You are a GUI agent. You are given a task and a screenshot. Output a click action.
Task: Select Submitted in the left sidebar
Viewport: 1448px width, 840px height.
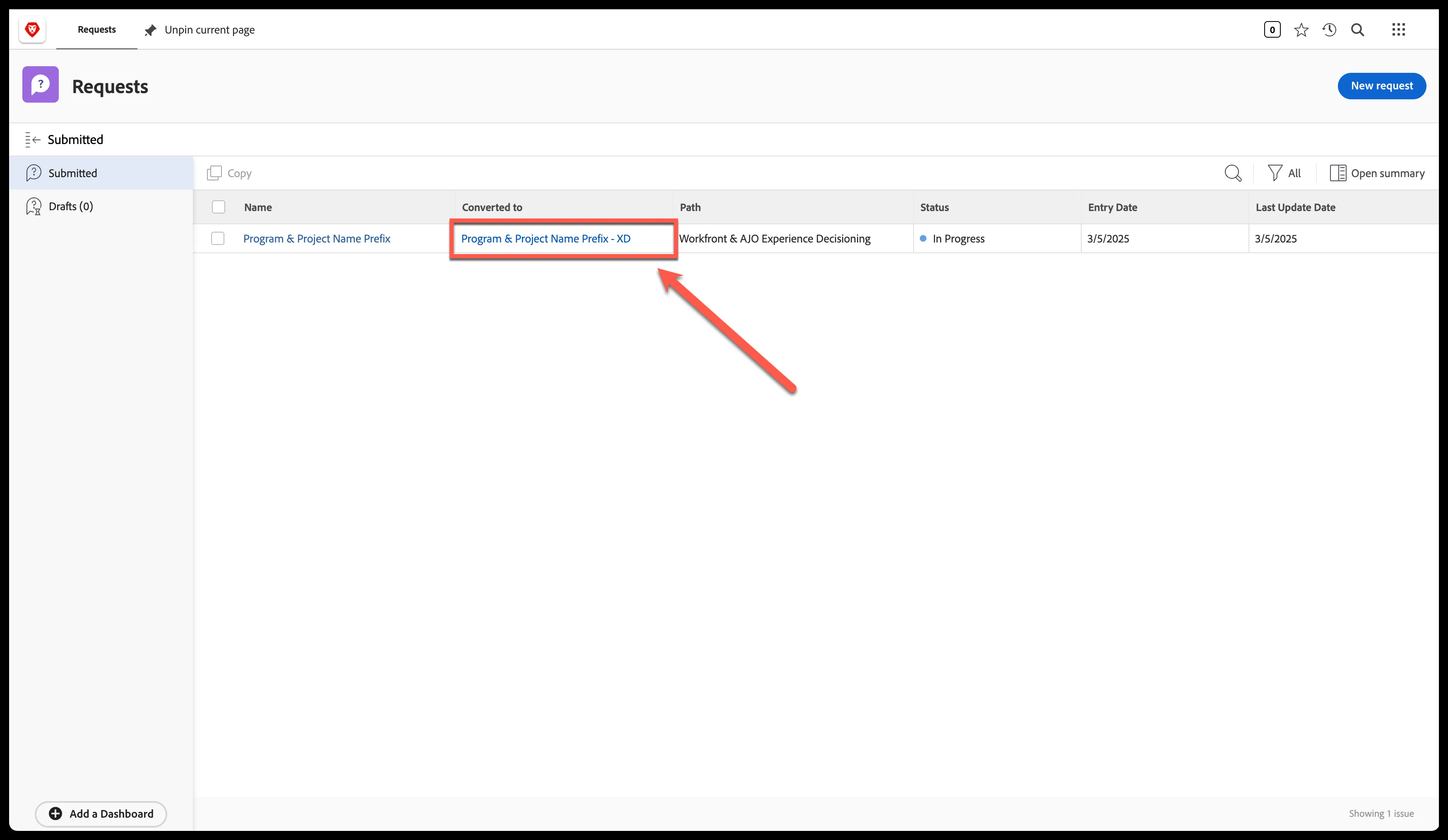tap(101, 173)
